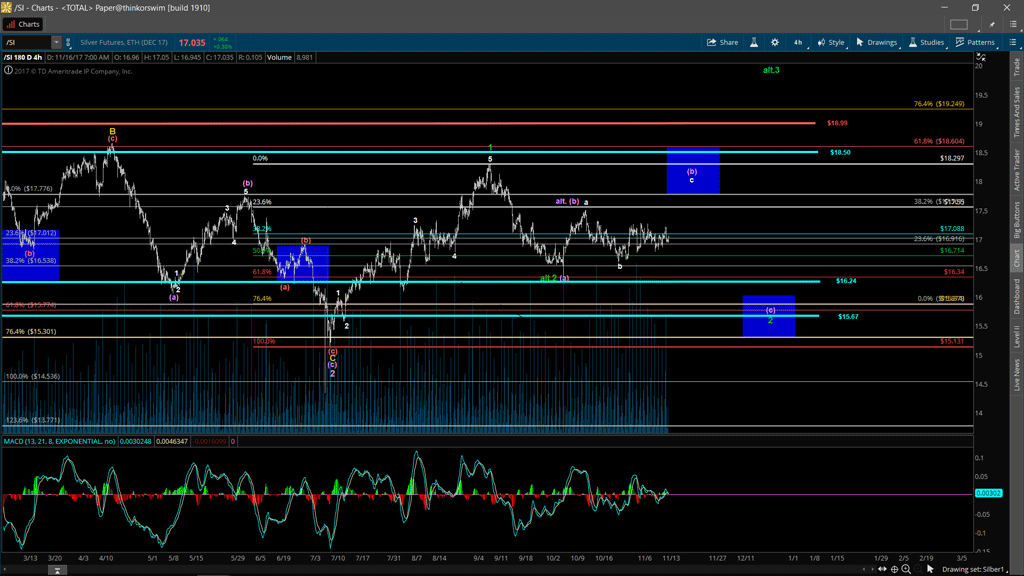Screen dimensions: 1024x576
Task: Click the time axis scroll handle at bottom-left
Action: pos(57,569)
